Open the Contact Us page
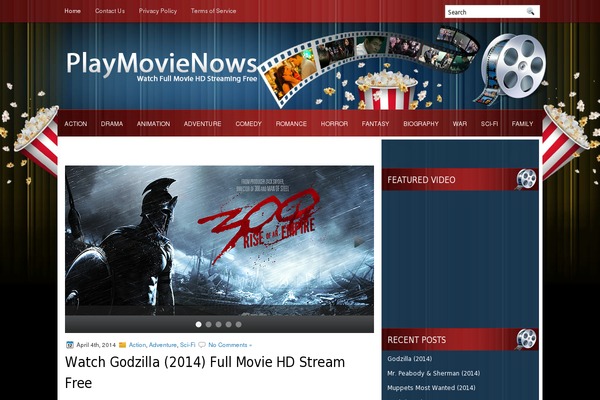This screenshot has width=600, height=400. point(110,11)
